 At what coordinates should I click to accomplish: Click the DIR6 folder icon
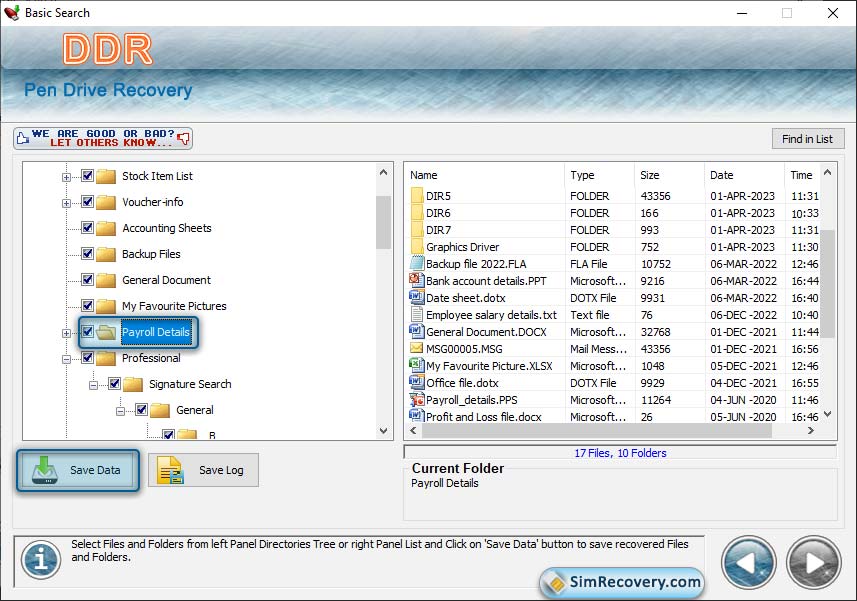tap(417, 213)
